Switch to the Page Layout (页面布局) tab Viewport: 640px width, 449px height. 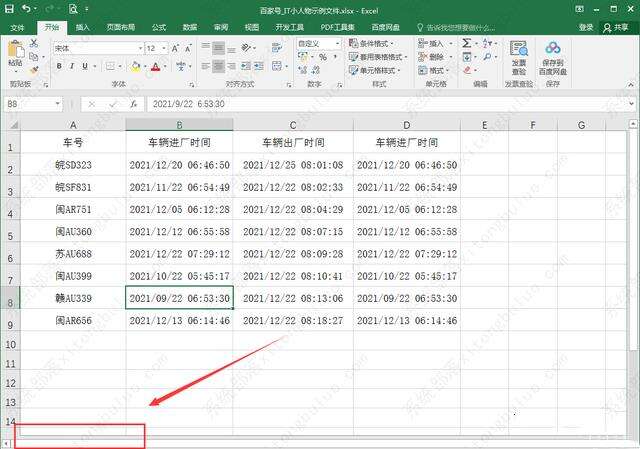pyautogui.click(x=121, y=27)
